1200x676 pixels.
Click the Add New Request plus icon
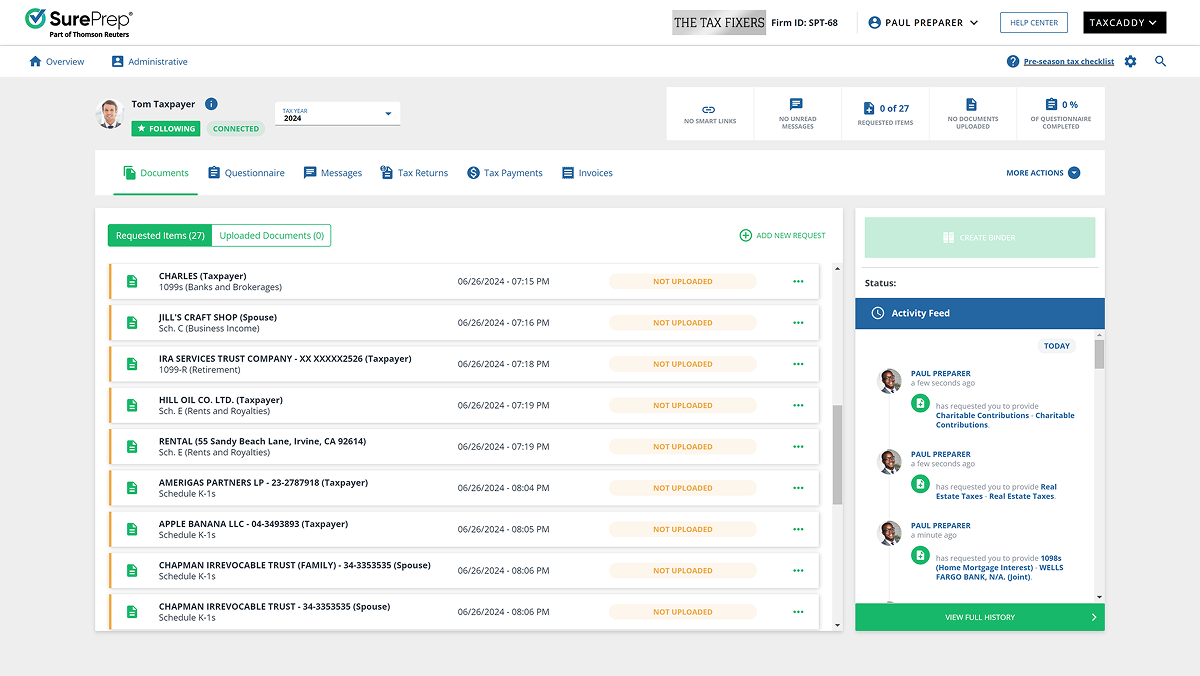(x=745, y=236)
